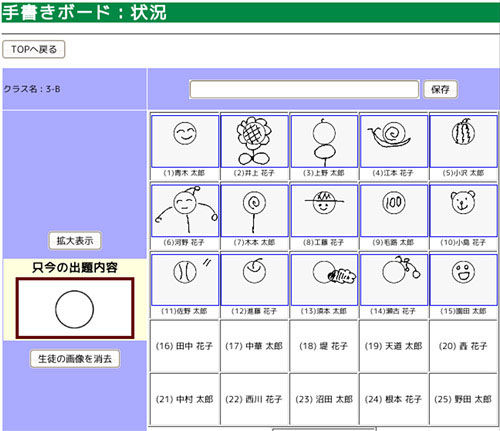
Task: Open the lollipop drawing from student 7
Action: click(x=254, y=211)
